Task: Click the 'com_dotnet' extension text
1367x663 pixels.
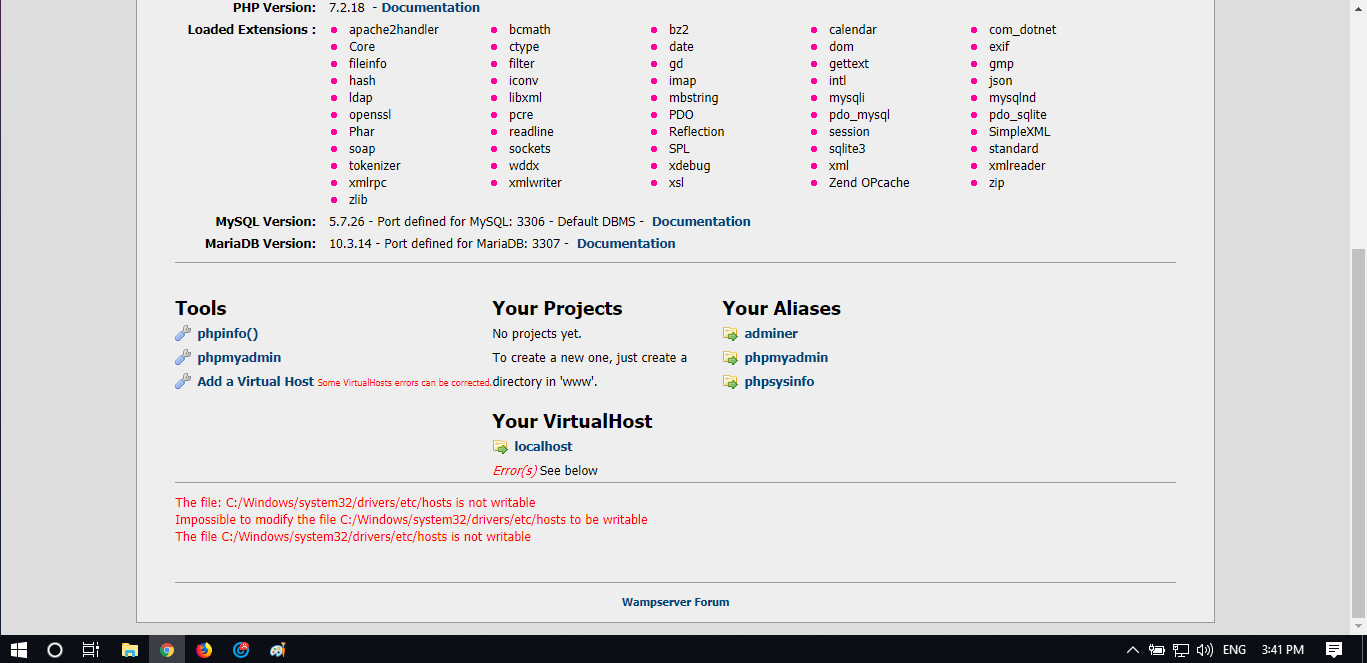Action: coord(1023,30)
